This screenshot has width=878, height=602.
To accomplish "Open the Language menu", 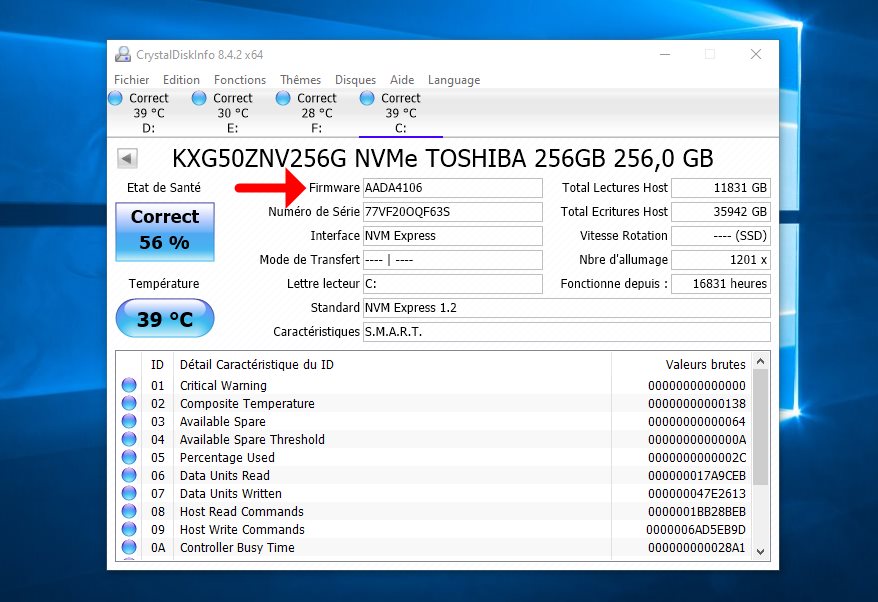I will coord(454,80).
